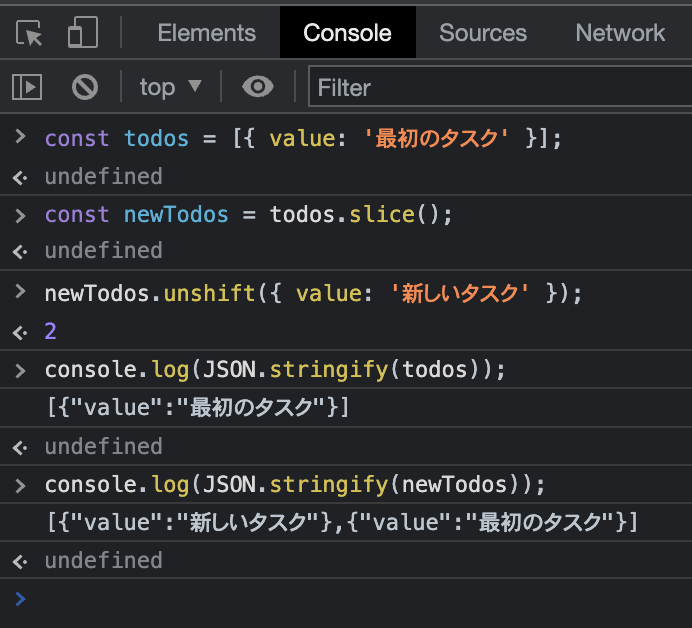Click the return arrow beside first undefined

[x=20, y=177]
